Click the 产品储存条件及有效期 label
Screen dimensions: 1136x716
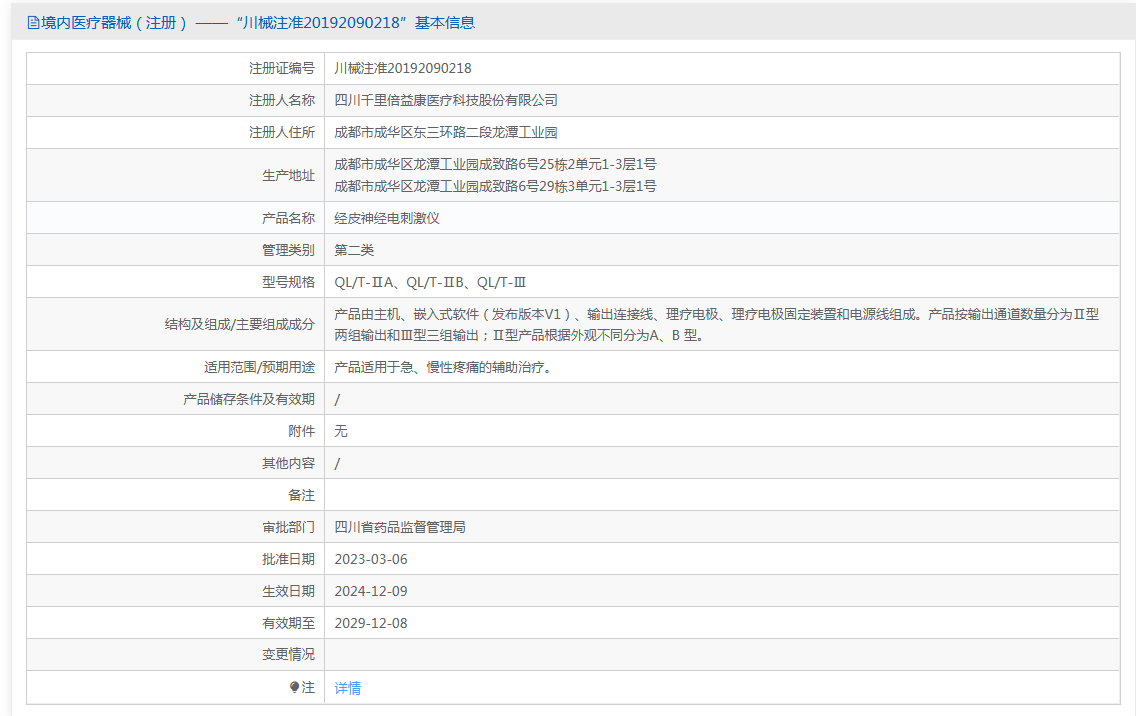pyautogui.click(x=248, y=399)
